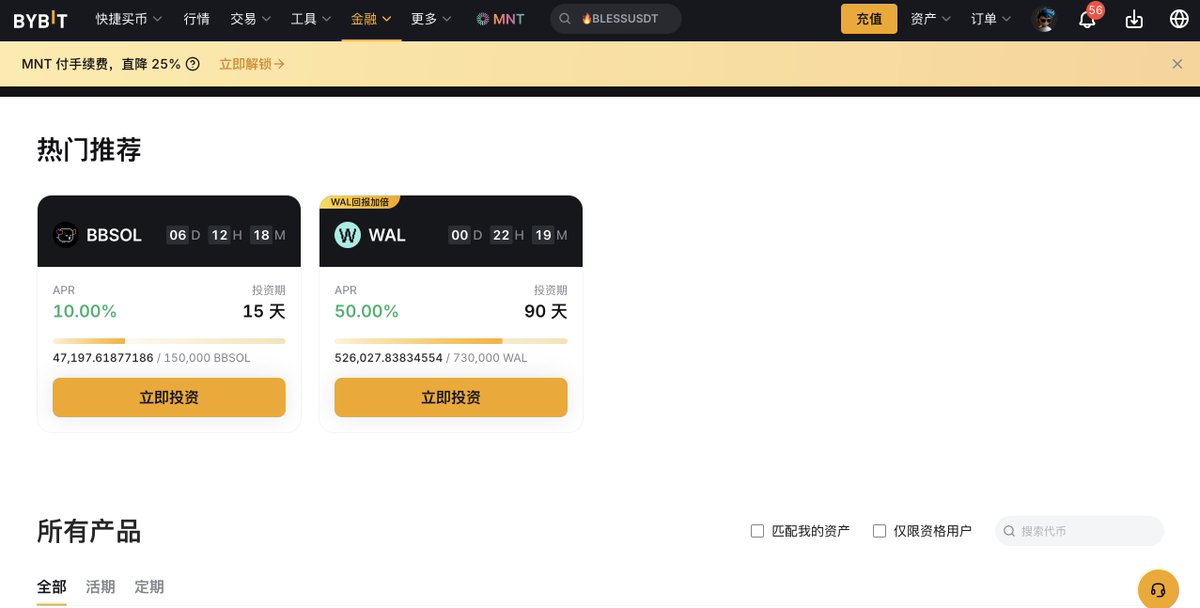
Task: Click the WAL countdown timer
Action: coord(508,235)
